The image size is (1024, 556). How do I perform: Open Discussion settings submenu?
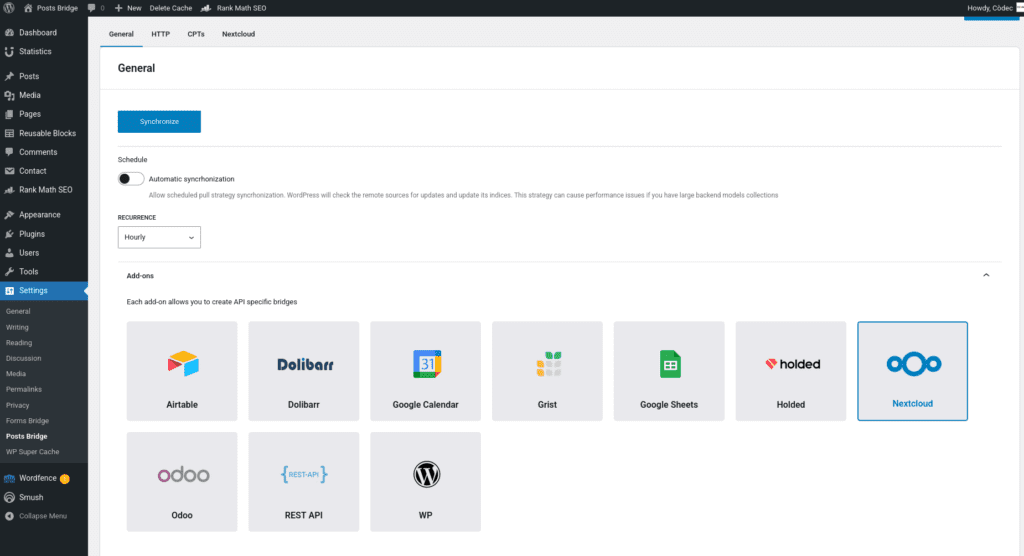pos(24,359)
